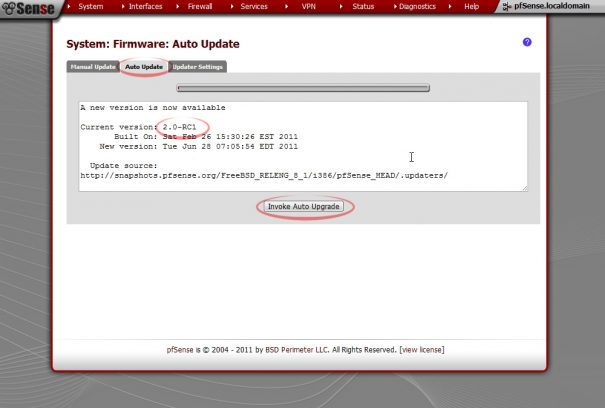605x408 pixels.
Task: Click the current version 2.0-RC1 text
Action: (x=179, y=127)
